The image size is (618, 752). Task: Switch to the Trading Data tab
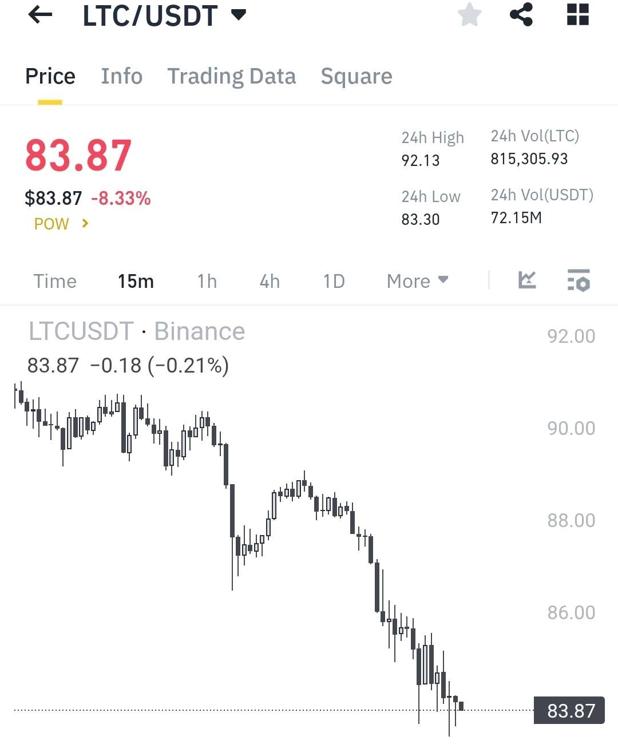231,76
